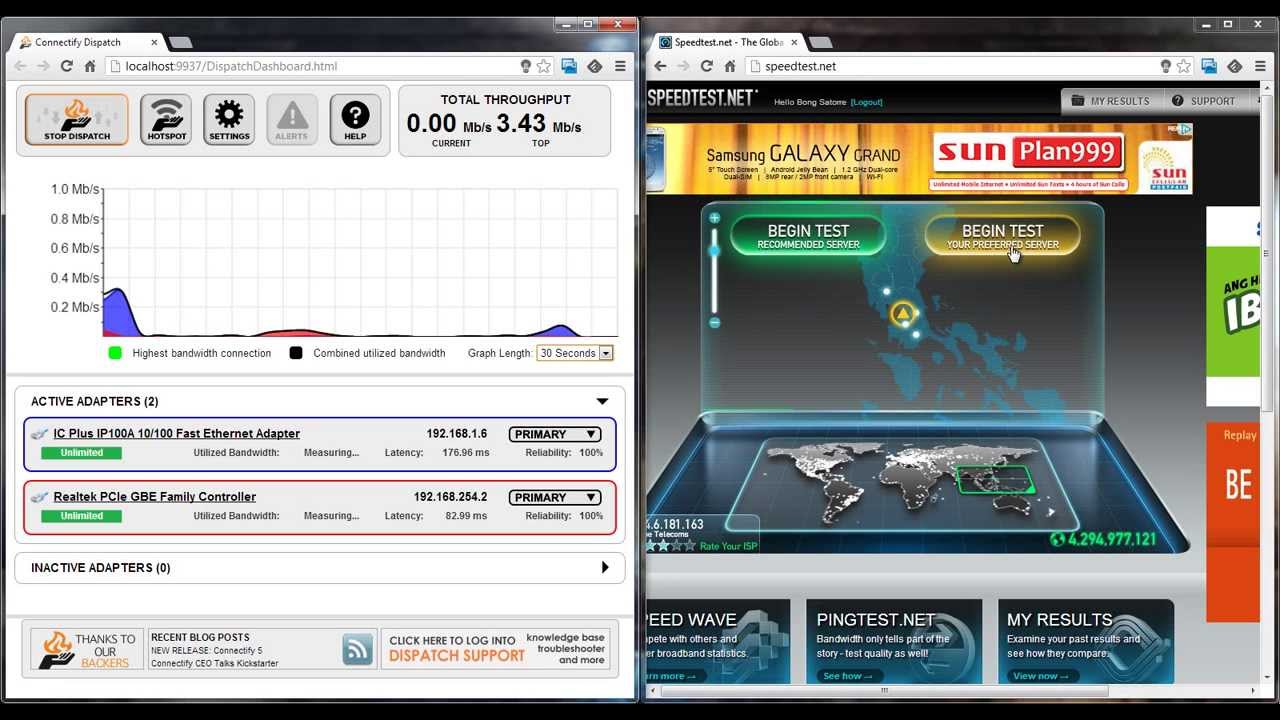Screen dimensions: 1280x720
Task: Go back in the Speedtest window
Action: click(x=659, y=66)
